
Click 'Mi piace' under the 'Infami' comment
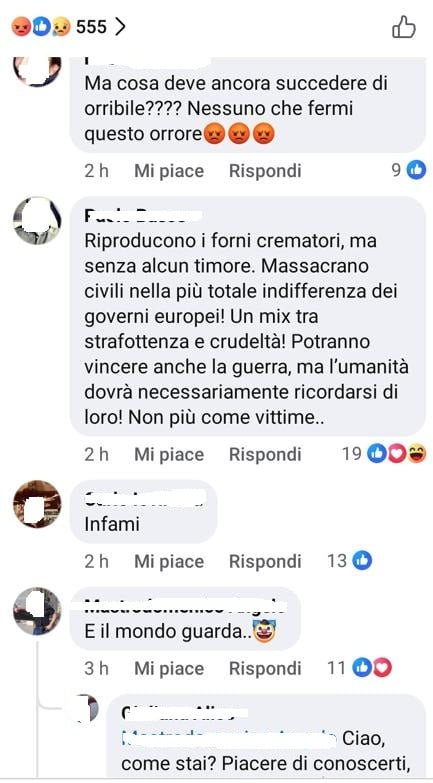(x=169, y=562)
